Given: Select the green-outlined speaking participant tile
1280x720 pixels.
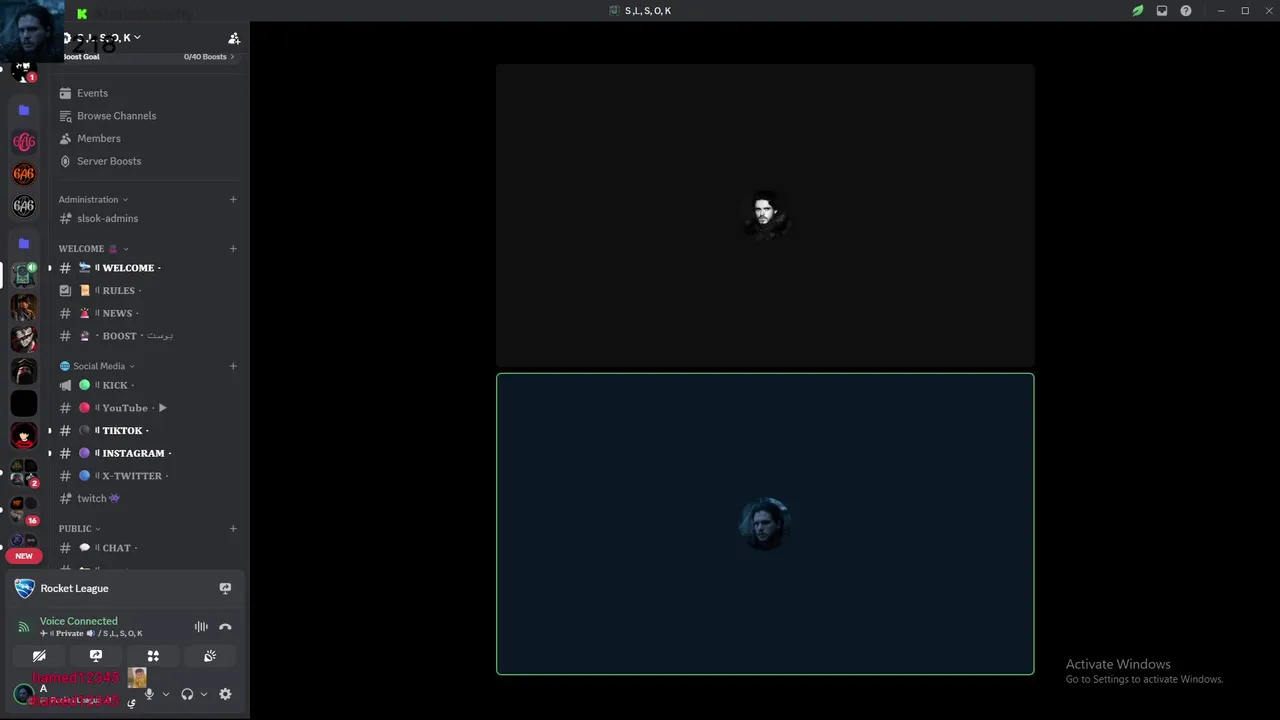Looking at the screenshot, I should coord(765,524).
